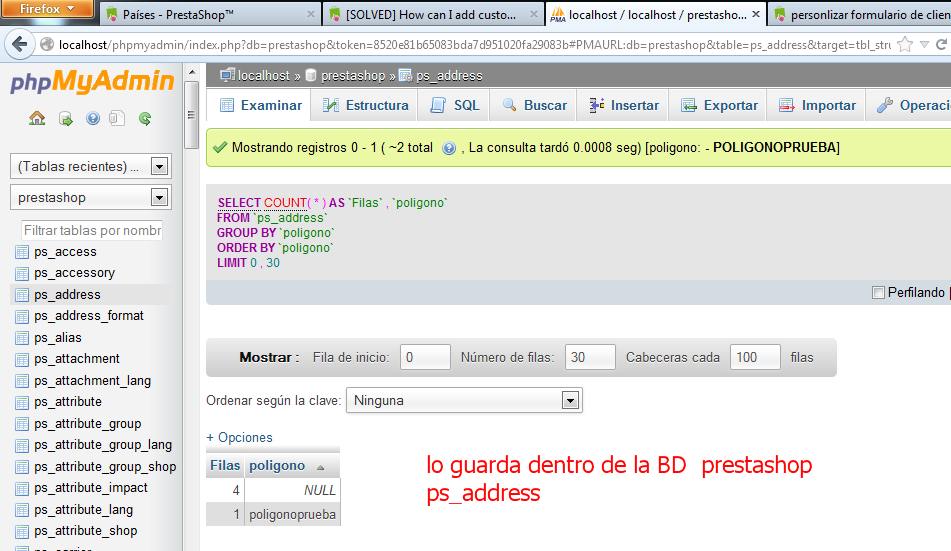Open the address bar history dropdown arrow
The width and height of the screenshot is (951, 551).
click(924, 44)
